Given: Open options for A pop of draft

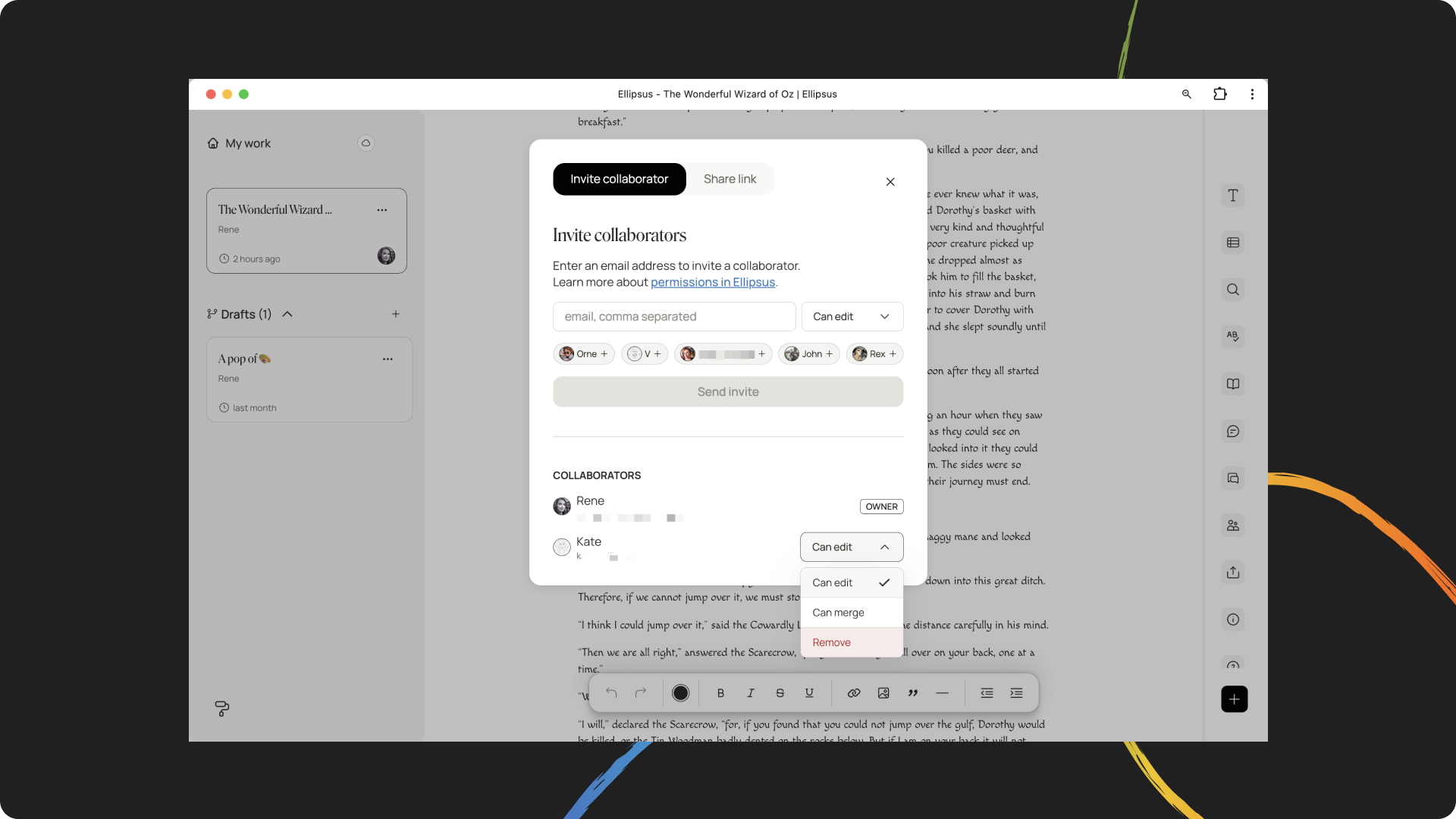Looking at the screenshot, I should pyautogui.click(x=388, y=359).
